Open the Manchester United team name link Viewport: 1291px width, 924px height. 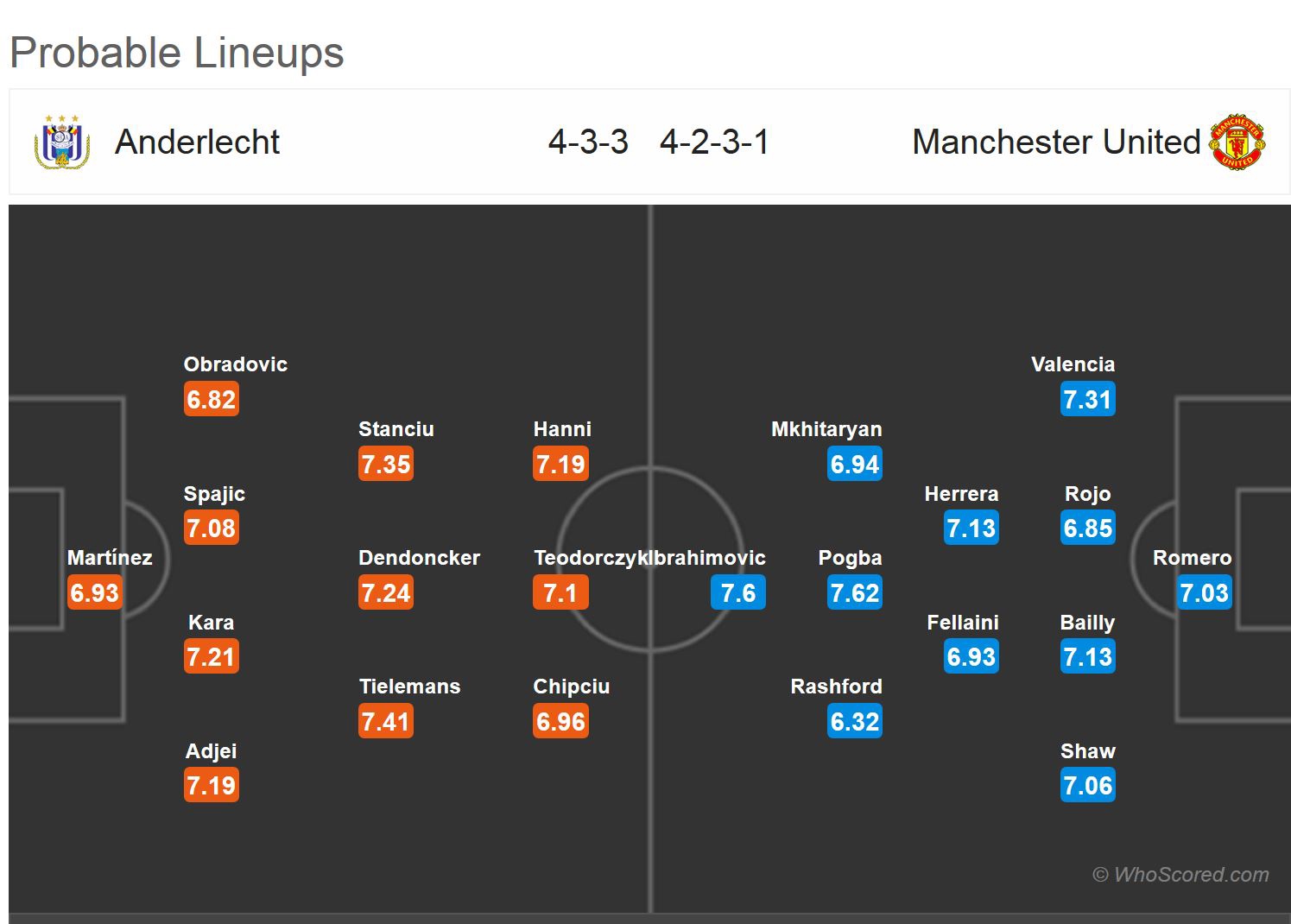click(x=1056, y=142)
